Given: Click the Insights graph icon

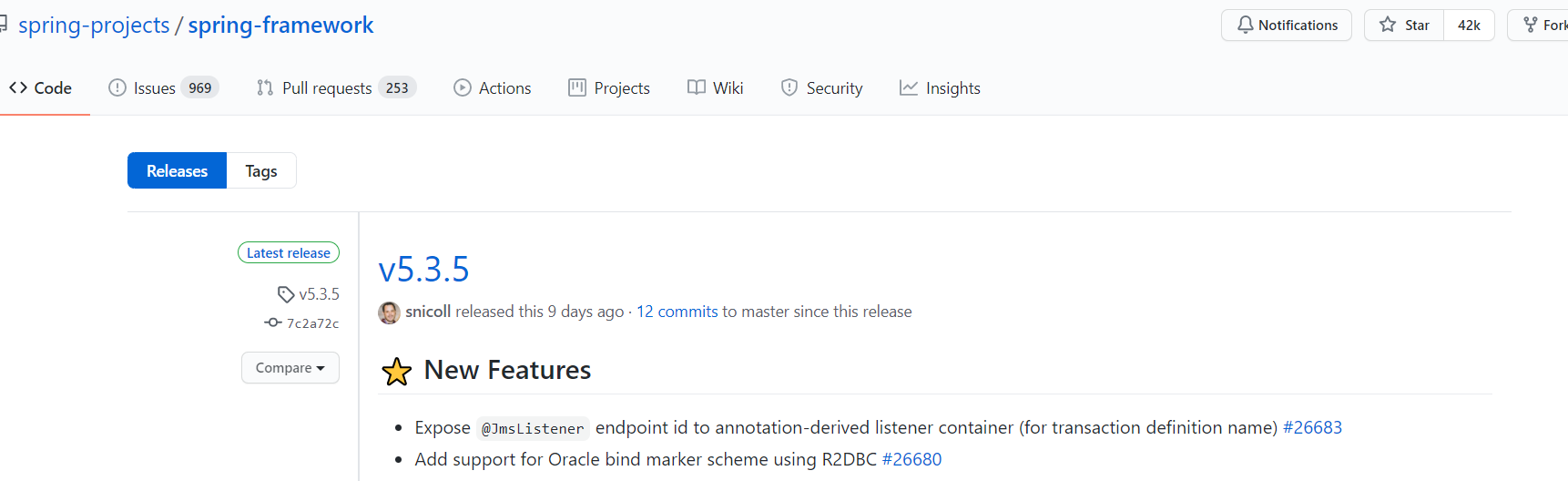Looking at the screenshot, I should 909,87.
